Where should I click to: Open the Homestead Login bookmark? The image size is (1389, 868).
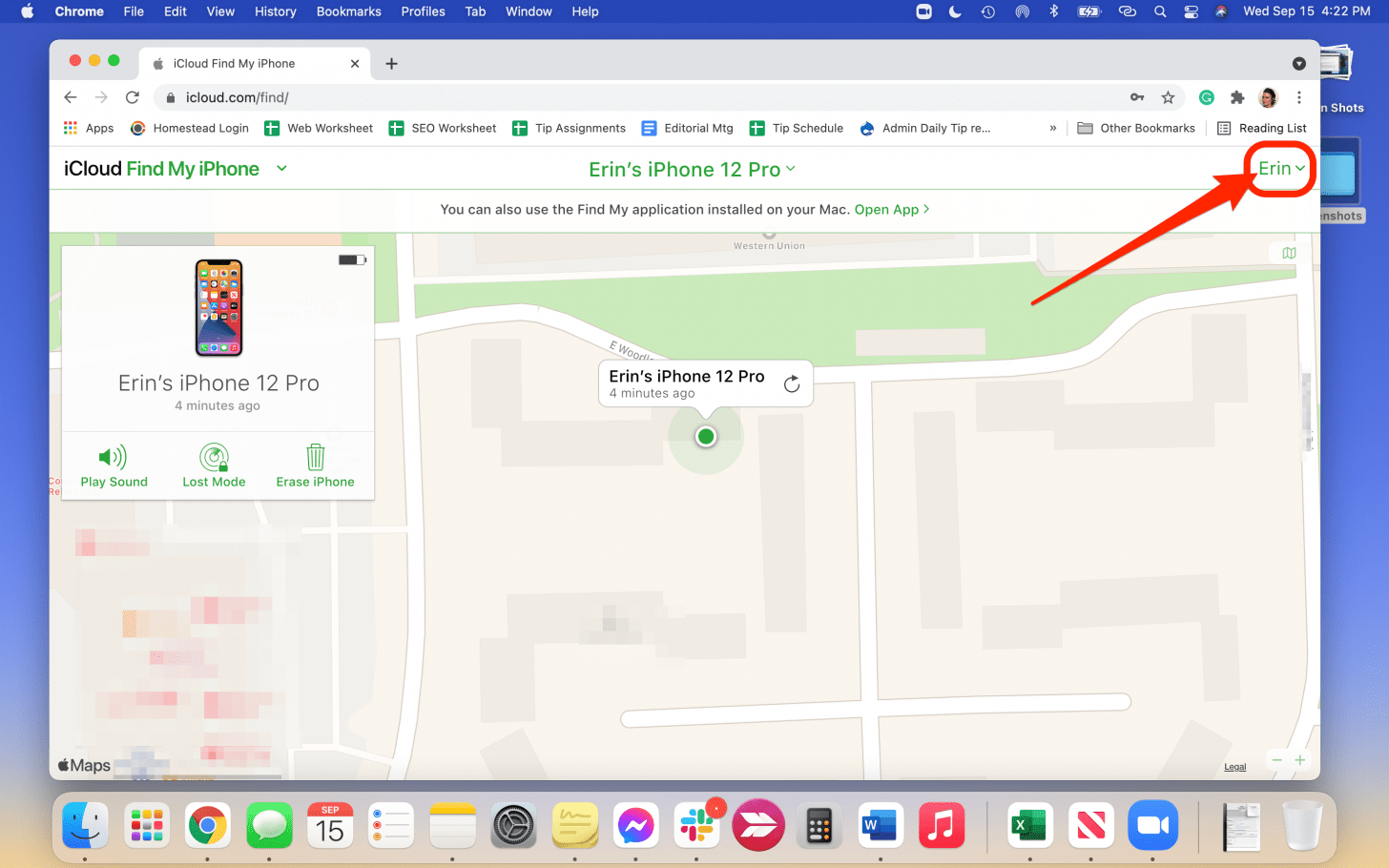189,128
